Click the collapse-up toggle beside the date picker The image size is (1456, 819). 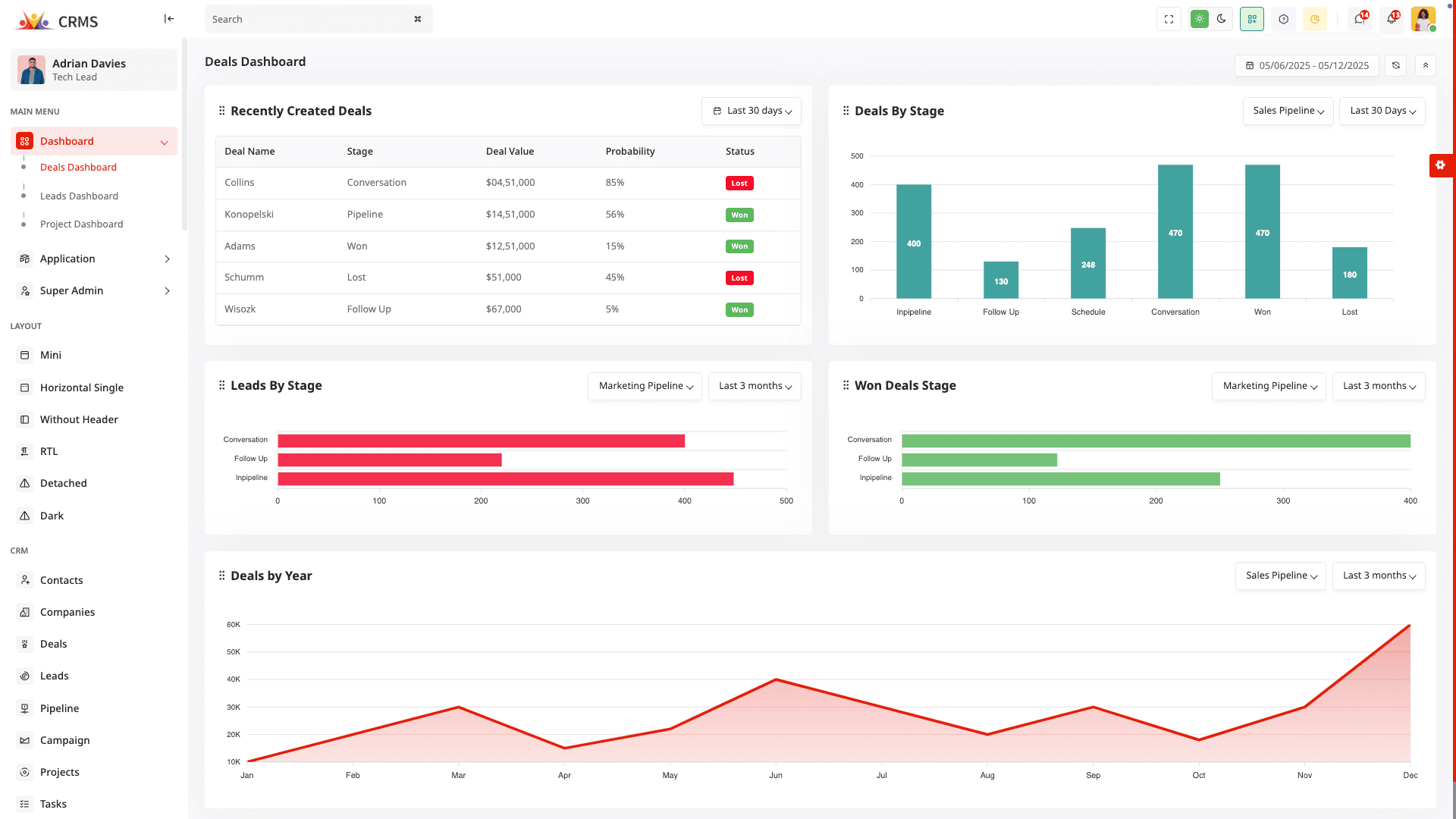(x=1426, y=66)
